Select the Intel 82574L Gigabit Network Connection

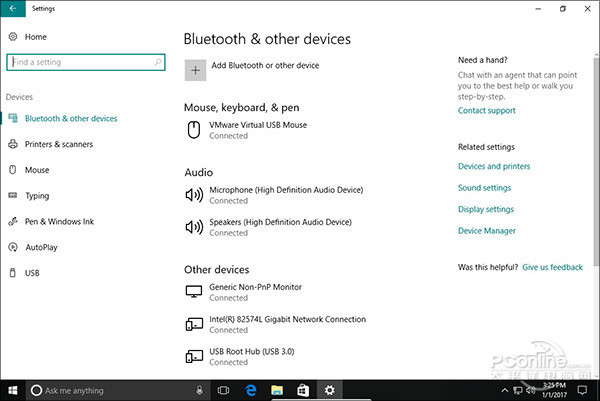point(287,324)
